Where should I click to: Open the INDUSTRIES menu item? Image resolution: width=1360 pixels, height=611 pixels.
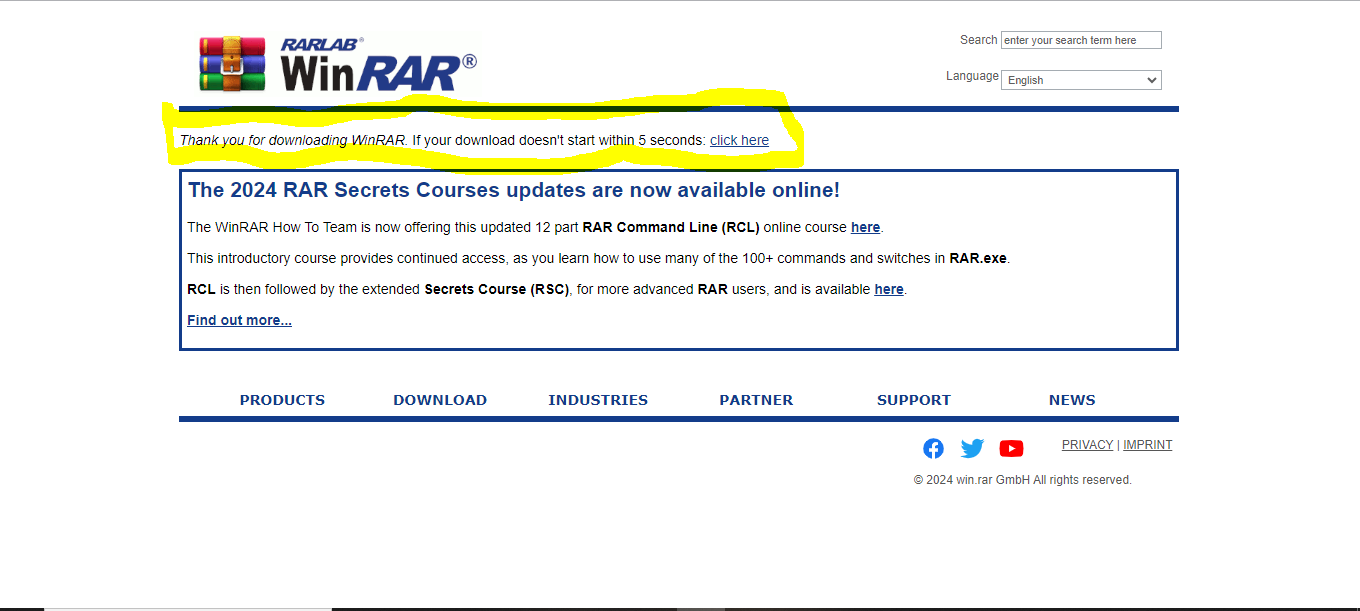(x=598, y=400)
